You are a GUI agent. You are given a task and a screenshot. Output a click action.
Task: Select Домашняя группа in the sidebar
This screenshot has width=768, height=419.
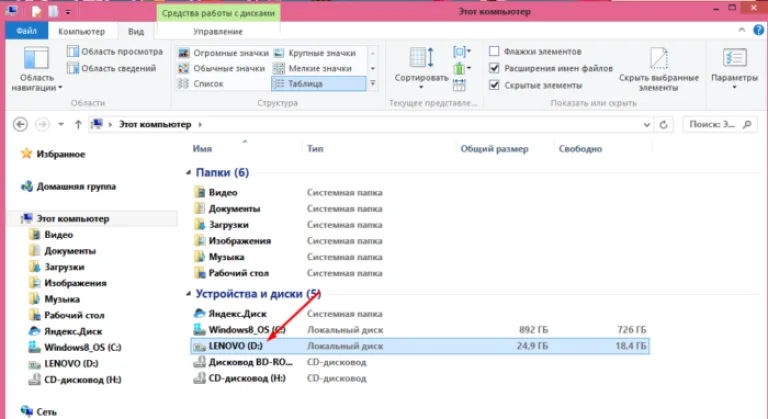click(x=68, y=186)
